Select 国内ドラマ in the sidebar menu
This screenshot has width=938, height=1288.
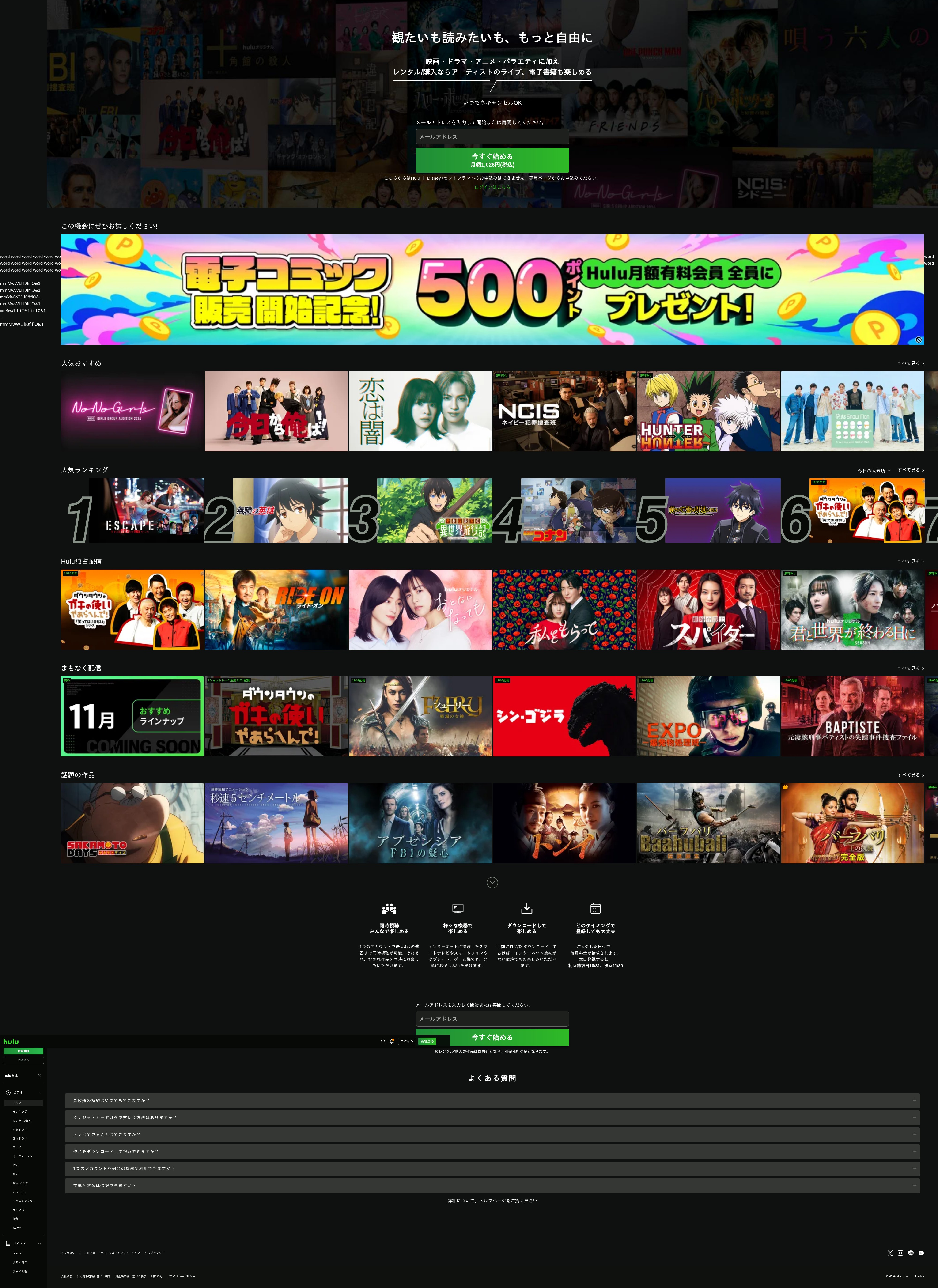20,1139
